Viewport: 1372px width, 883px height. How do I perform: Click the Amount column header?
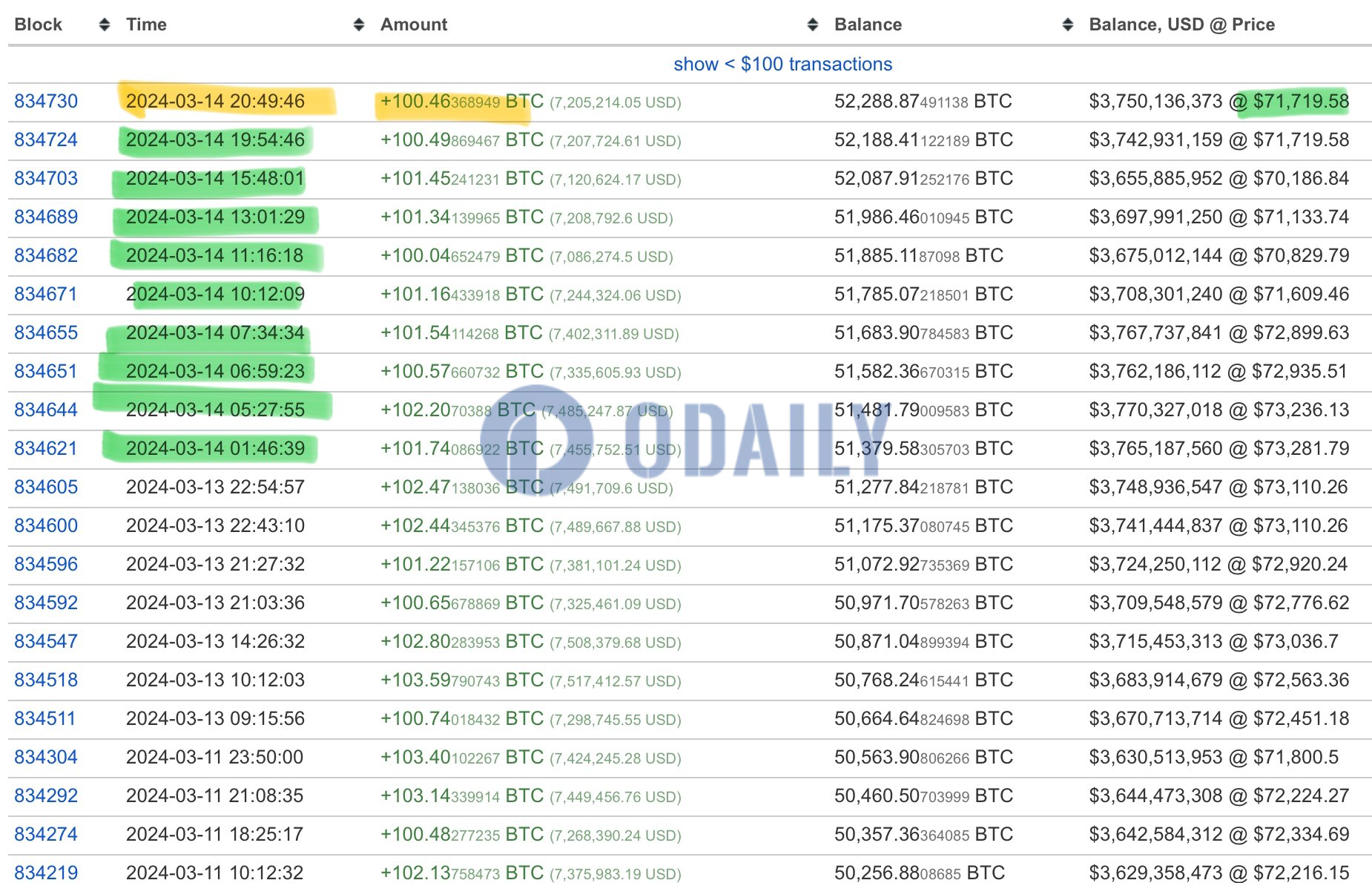tap(413, 23)
